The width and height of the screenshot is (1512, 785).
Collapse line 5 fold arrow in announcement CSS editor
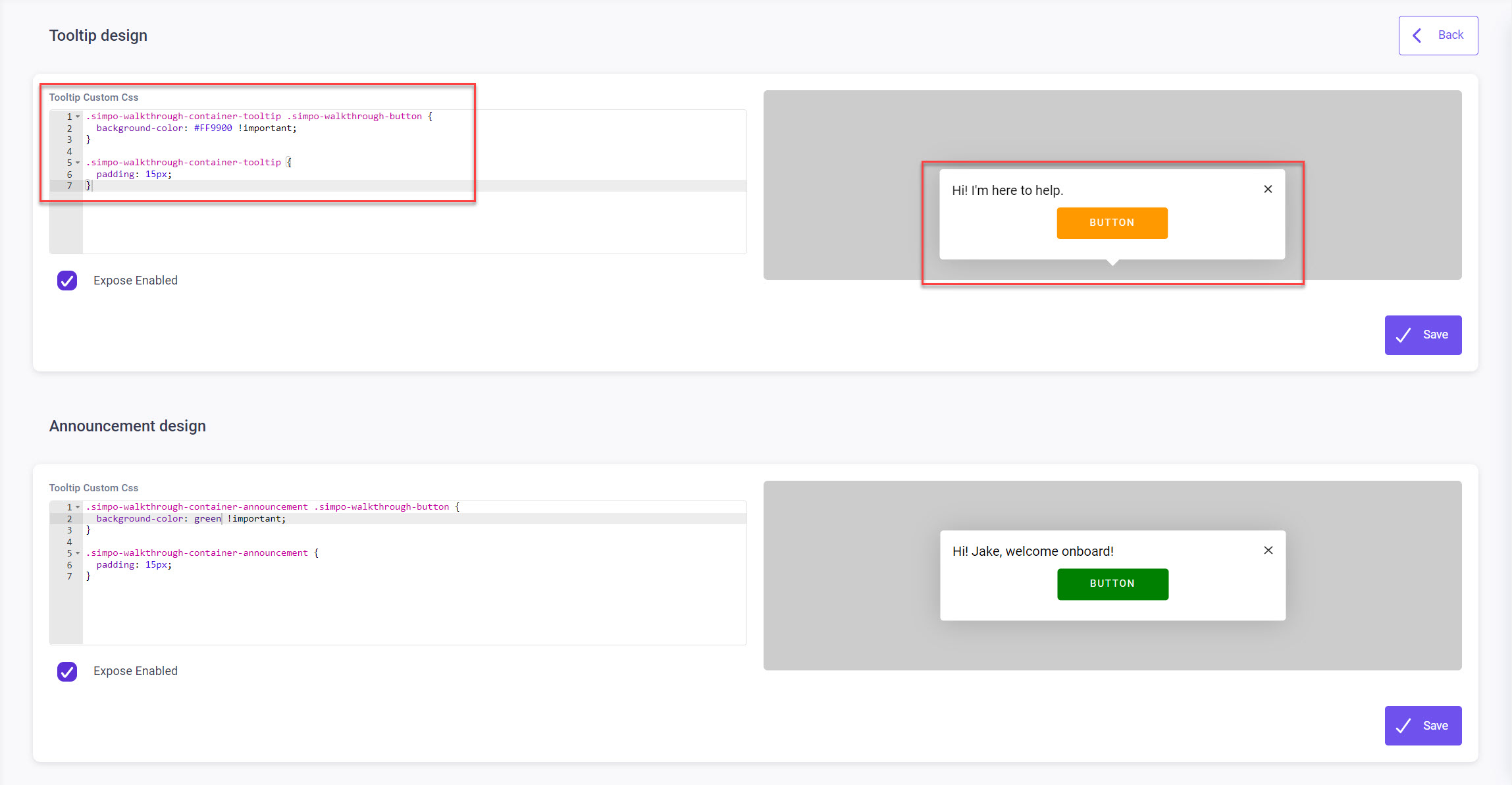coord(78,553)
